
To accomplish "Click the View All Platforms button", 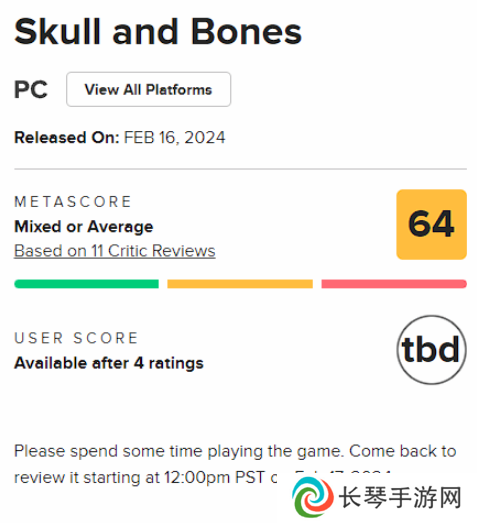I will point(148,89).
